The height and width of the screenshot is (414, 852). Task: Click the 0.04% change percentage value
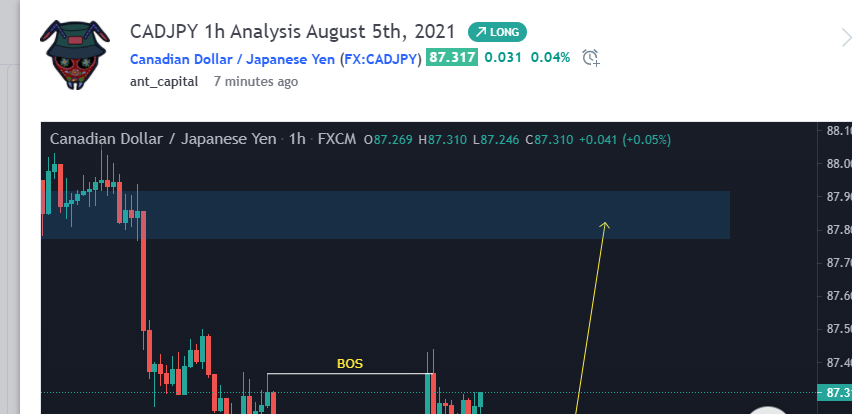(550, 58)
